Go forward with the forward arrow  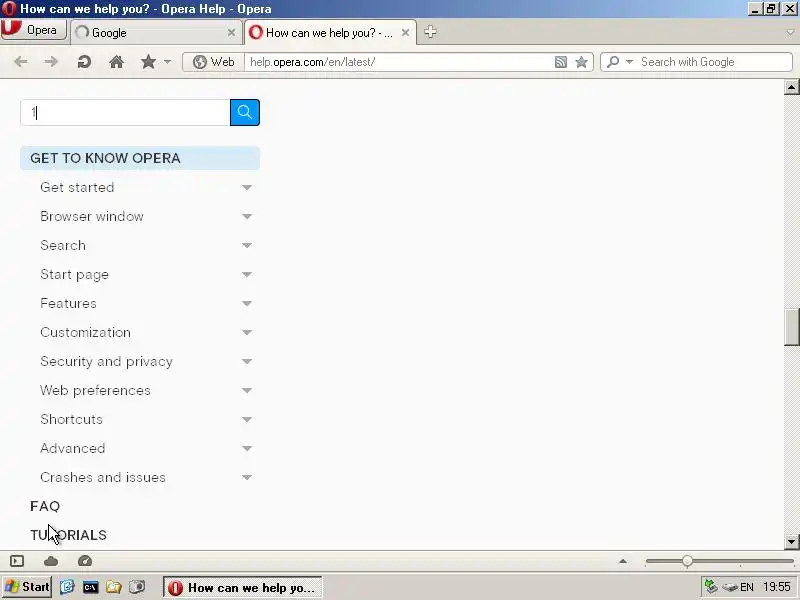(x=51, y=62)
